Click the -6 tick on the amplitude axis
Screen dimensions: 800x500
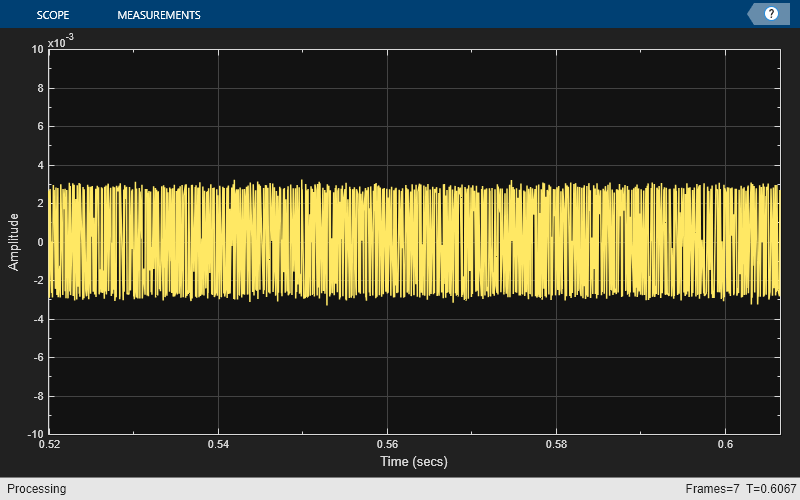pyautogui.click(x=38, y=357)
